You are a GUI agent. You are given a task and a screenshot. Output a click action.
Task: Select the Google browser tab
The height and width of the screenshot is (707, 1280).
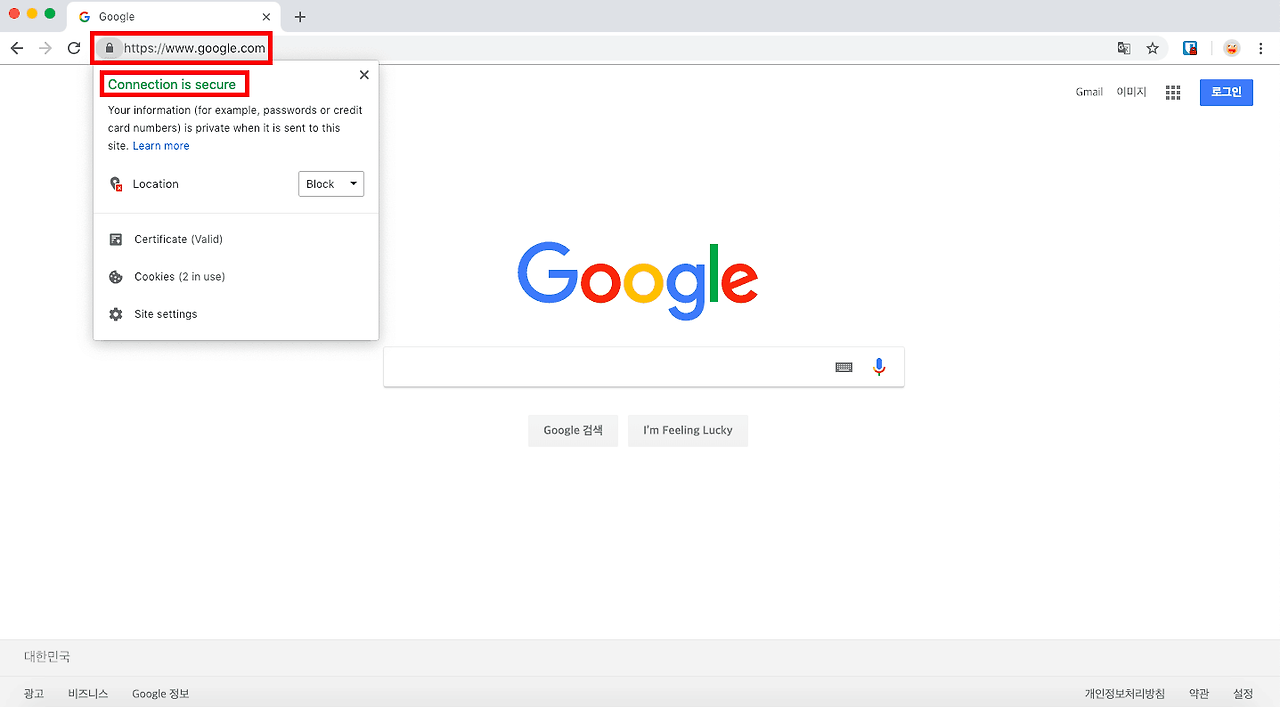(160, 16)
